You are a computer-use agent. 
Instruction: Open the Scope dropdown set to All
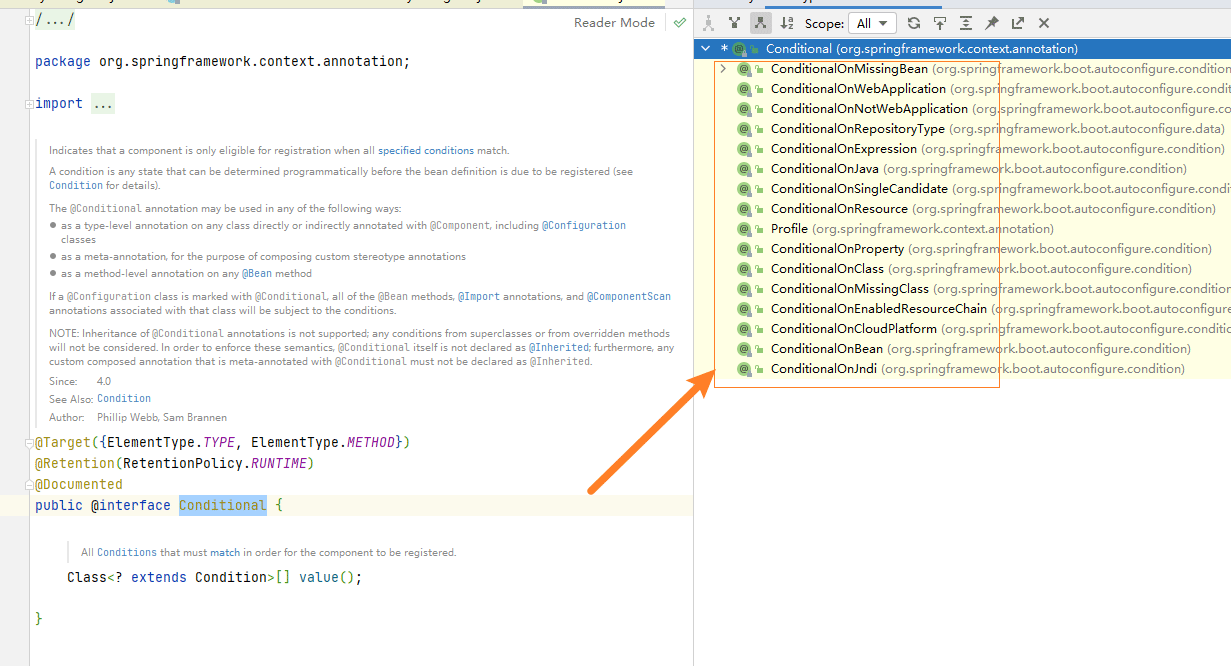[872, 23]
